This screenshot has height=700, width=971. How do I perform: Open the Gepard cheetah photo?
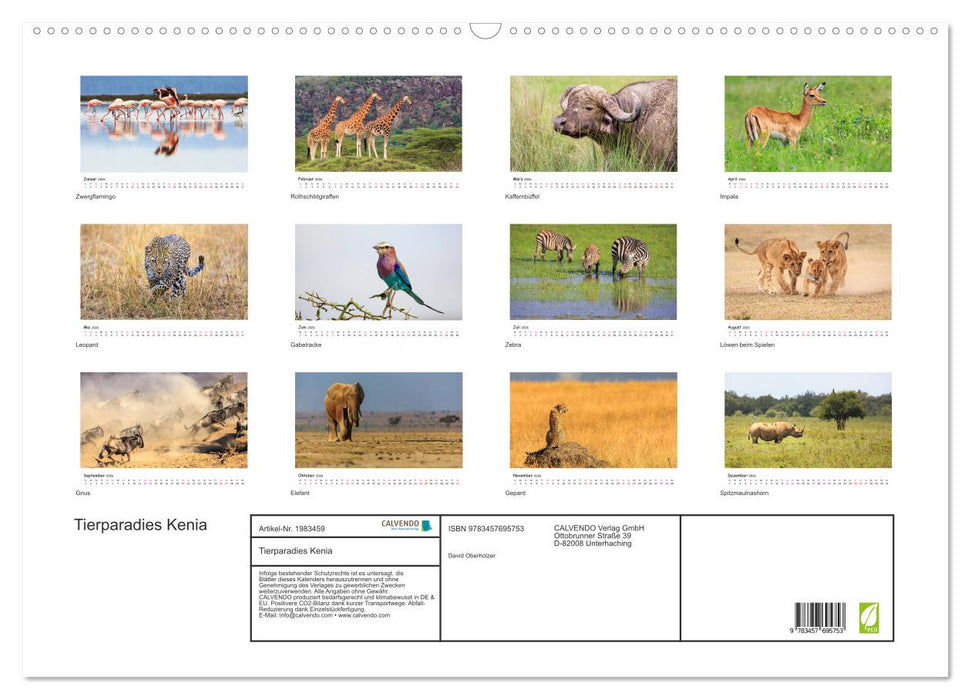point(593,420)
